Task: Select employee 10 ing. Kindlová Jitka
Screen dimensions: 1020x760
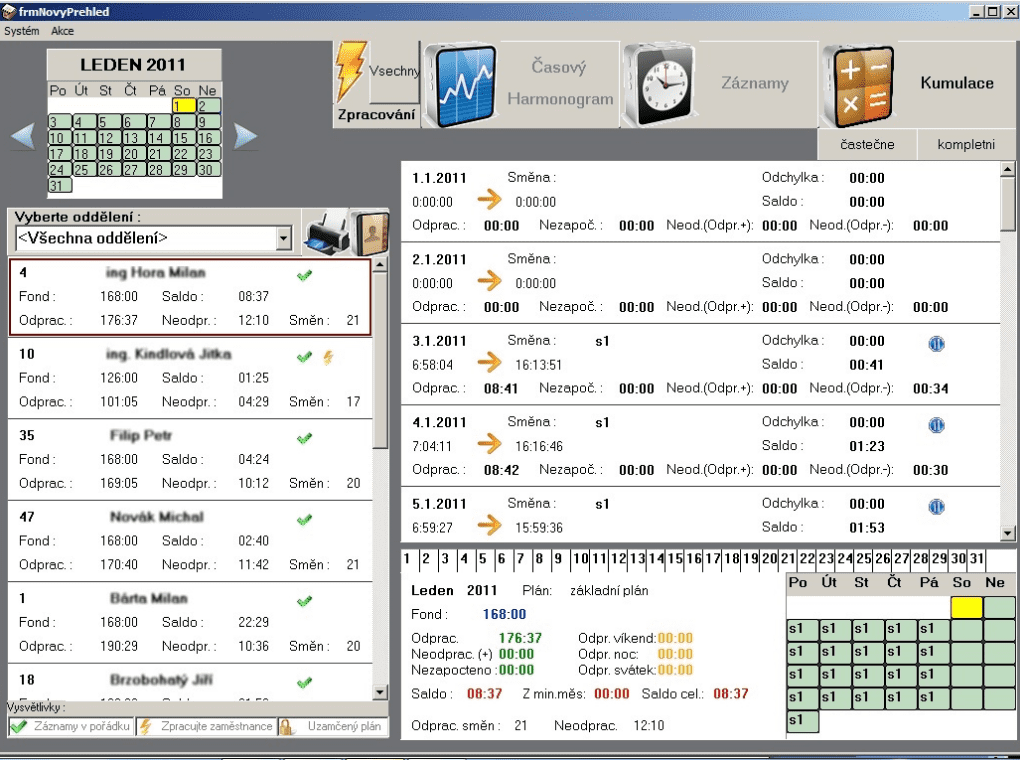Action: pos(190,378)
